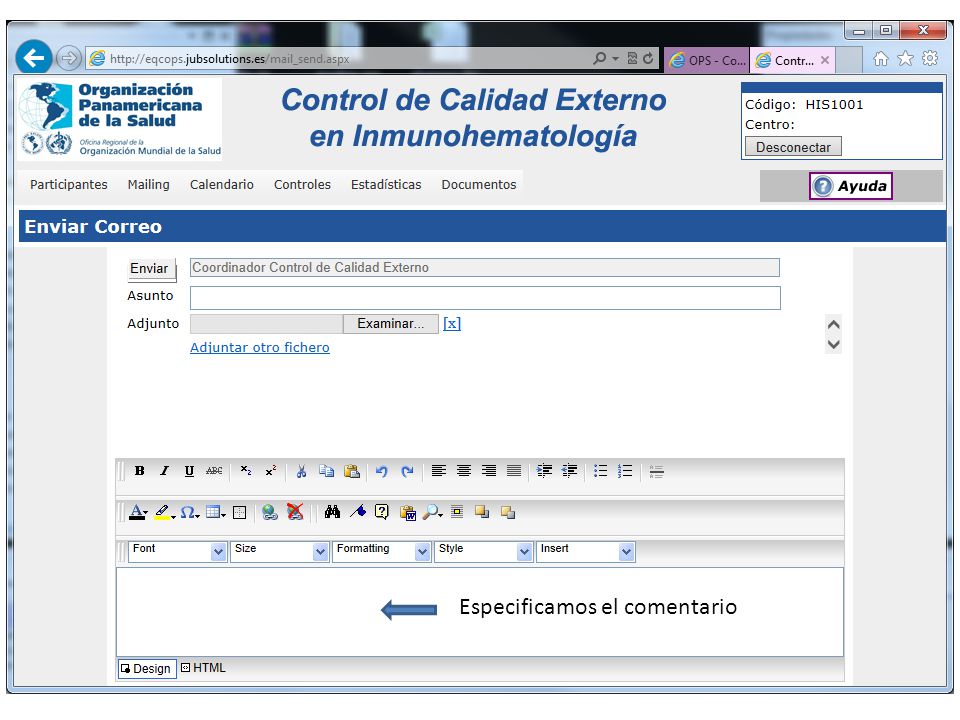Undo the last editor action
Screen dimensions: 960x720
coord(382,471)
